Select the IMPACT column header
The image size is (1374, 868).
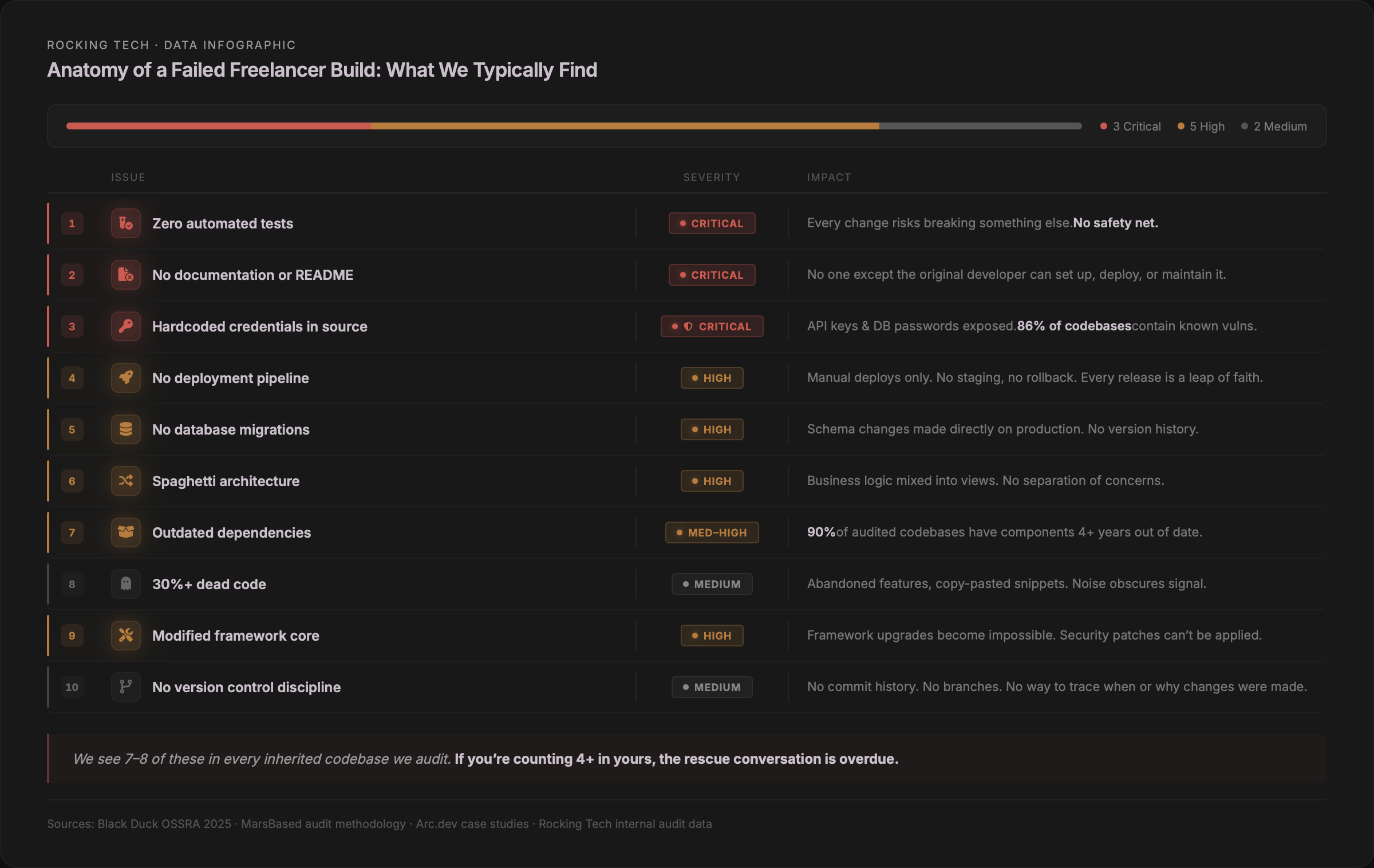829,177
